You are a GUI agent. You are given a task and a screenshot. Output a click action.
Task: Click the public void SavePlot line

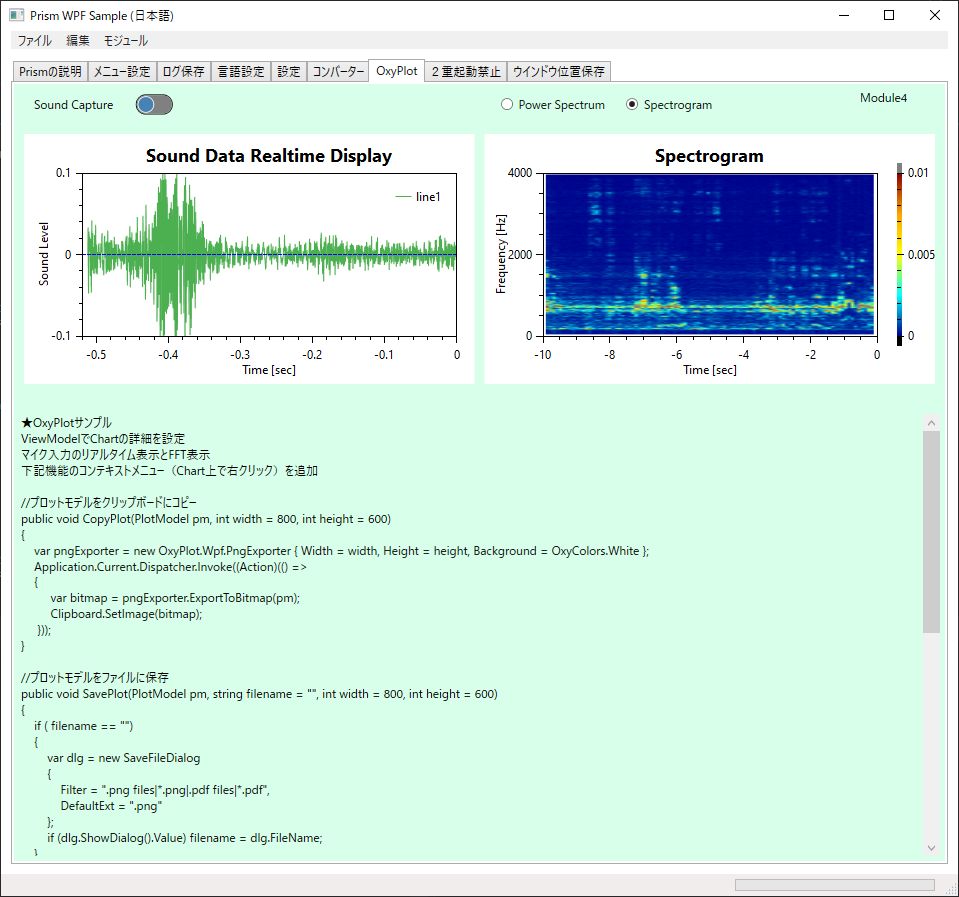(259, 694)
